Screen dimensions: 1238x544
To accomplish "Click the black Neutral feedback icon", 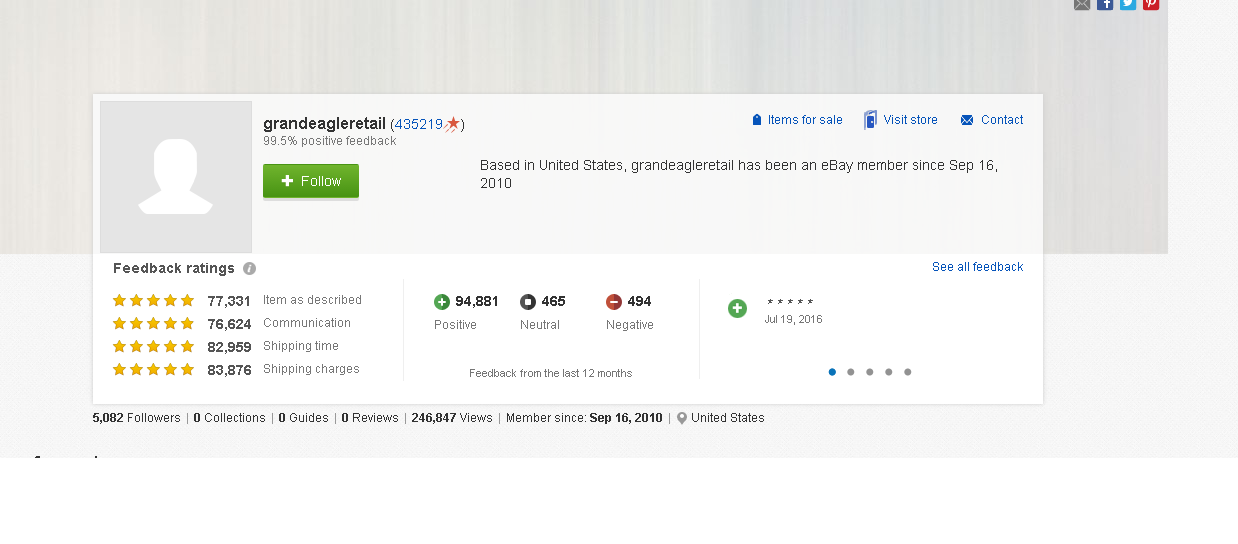I will coord(528,302).
